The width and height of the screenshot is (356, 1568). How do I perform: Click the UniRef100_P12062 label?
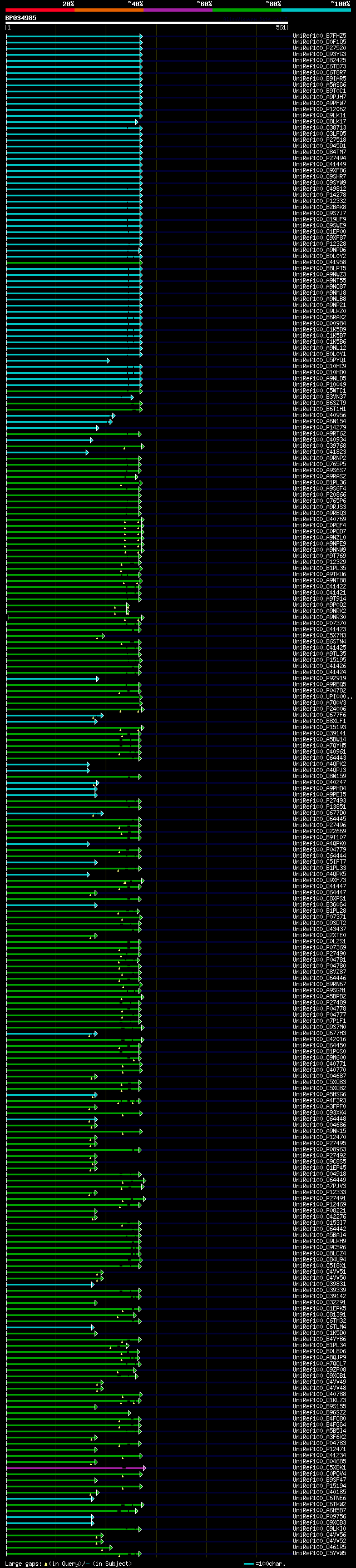319,110
